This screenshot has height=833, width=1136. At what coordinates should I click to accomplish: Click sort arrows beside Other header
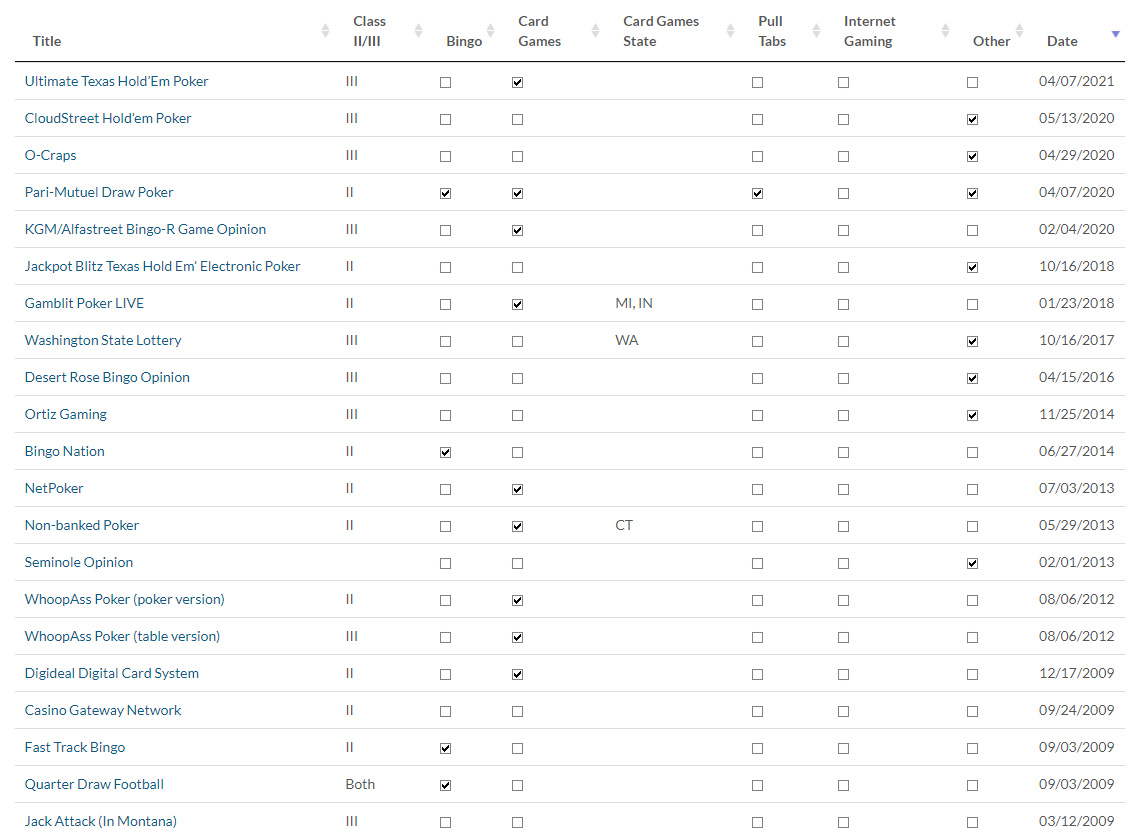tap(1019, 31)
